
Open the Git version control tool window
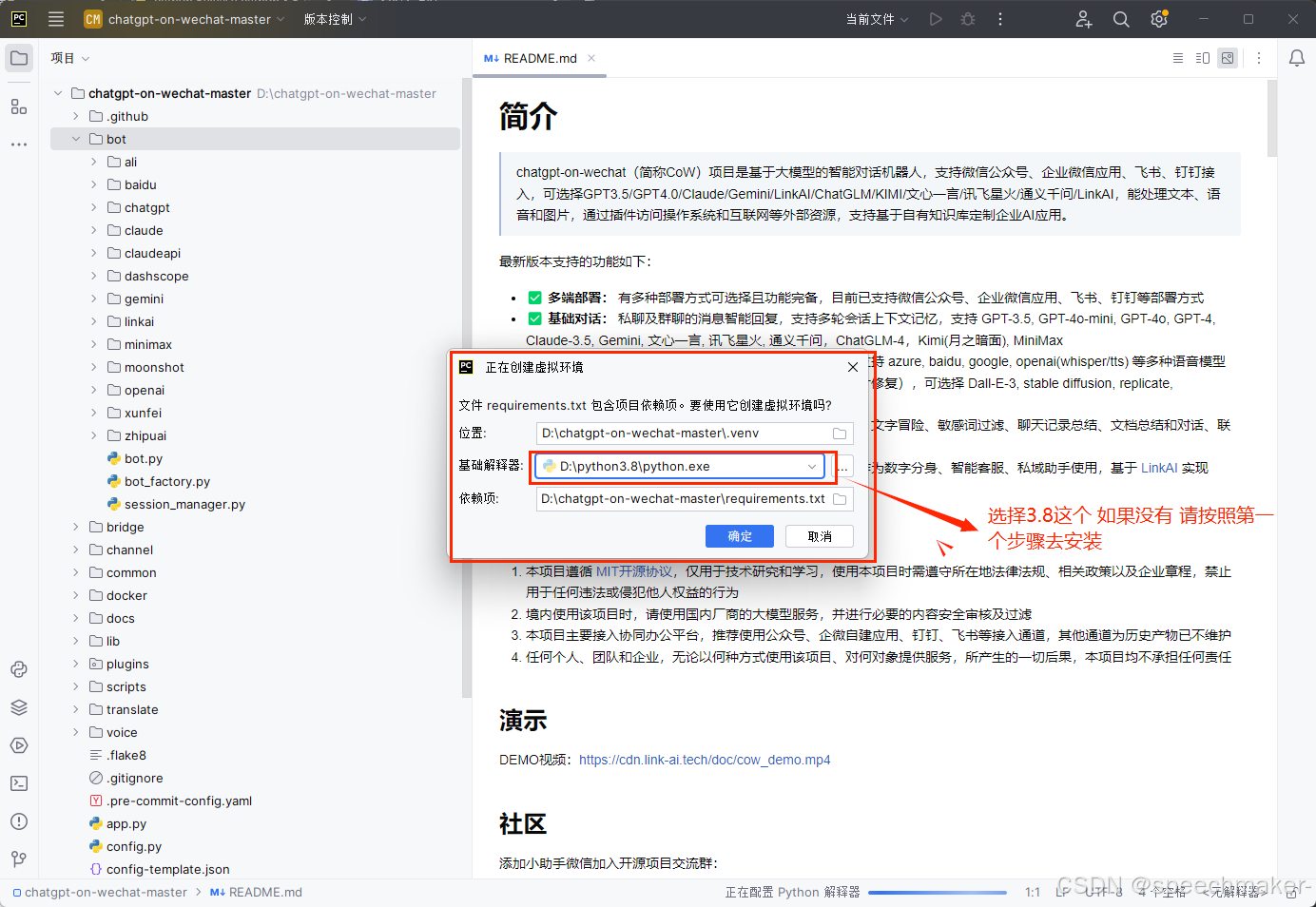click(x=19, y=859)
